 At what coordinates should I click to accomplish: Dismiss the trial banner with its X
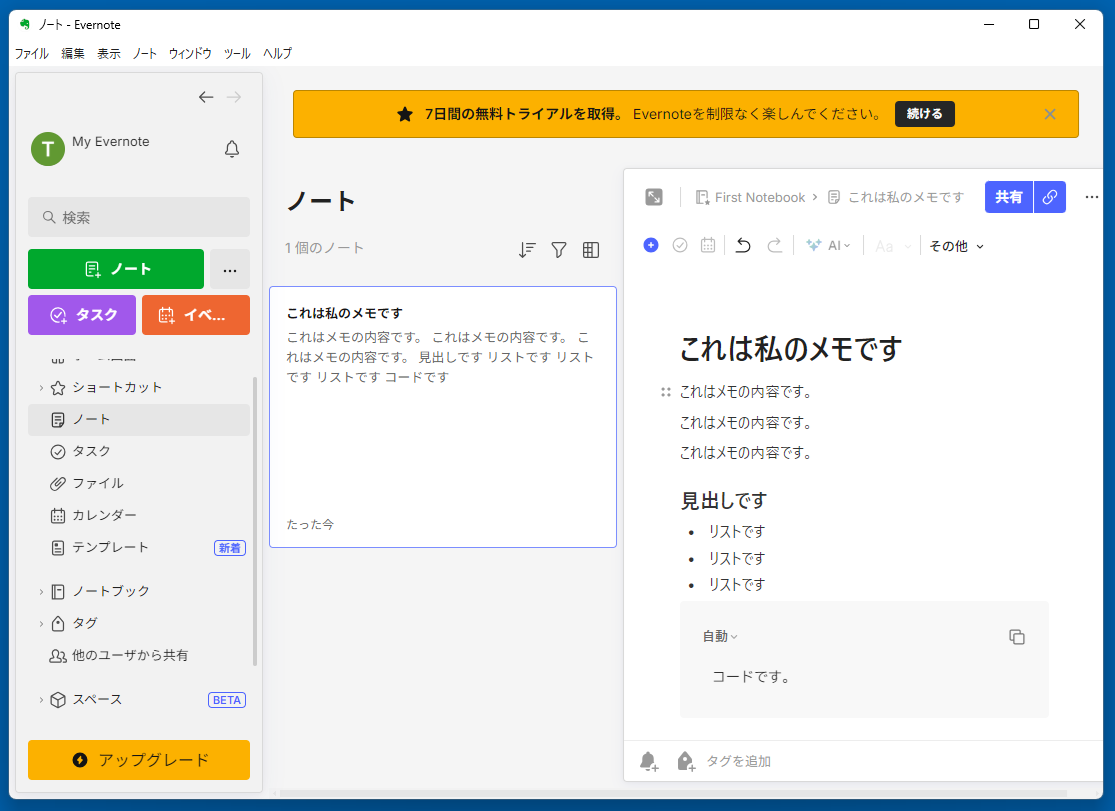1050,114
